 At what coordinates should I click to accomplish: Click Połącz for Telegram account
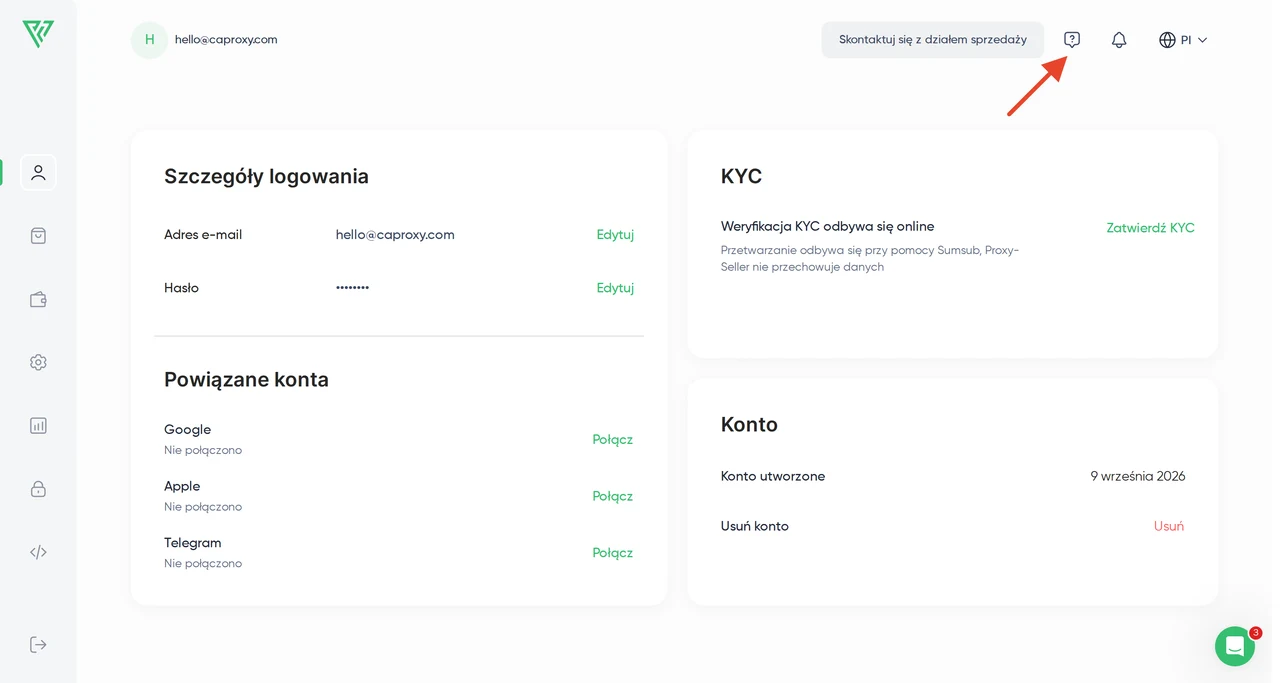(612, 553)
